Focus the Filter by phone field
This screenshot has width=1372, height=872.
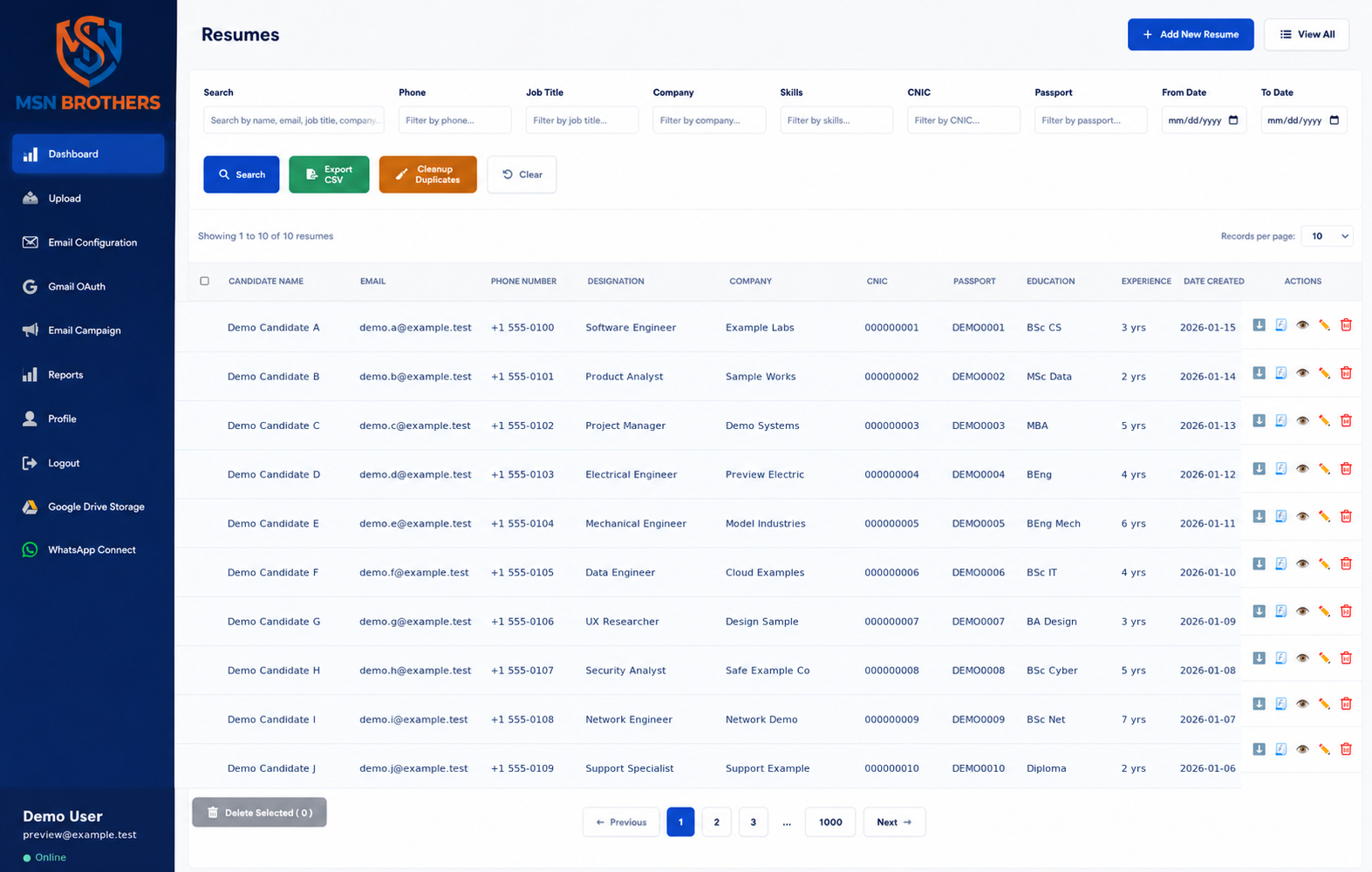tap(455, 120)
